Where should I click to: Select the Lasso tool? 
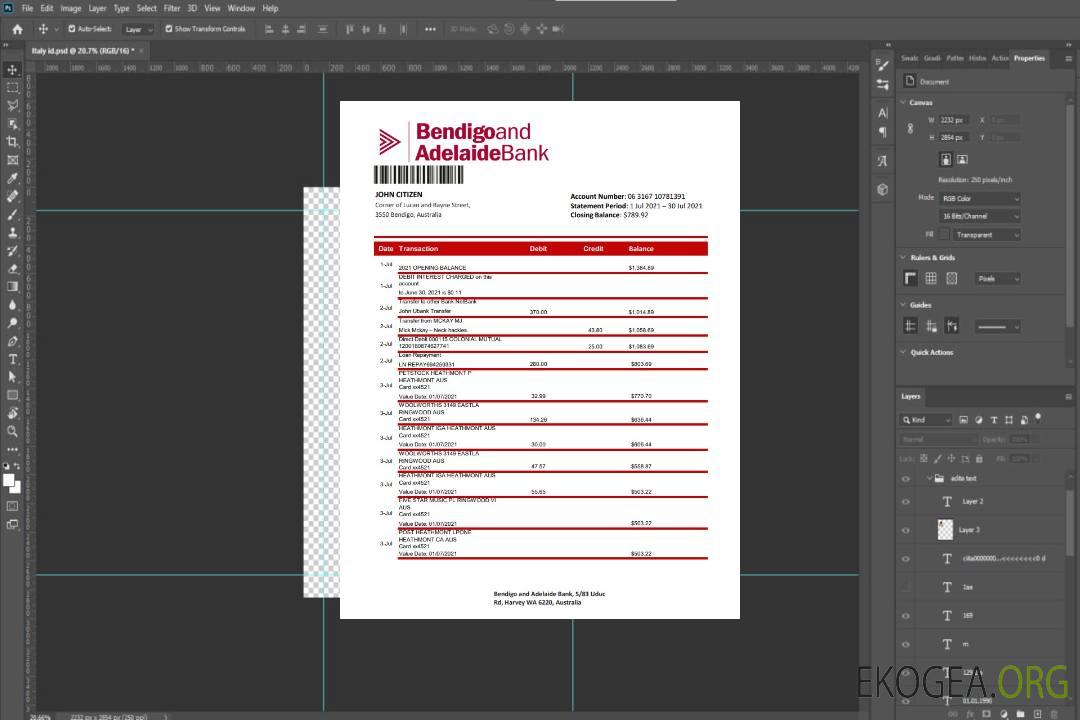pyautogui.click(x=12, y=105)
